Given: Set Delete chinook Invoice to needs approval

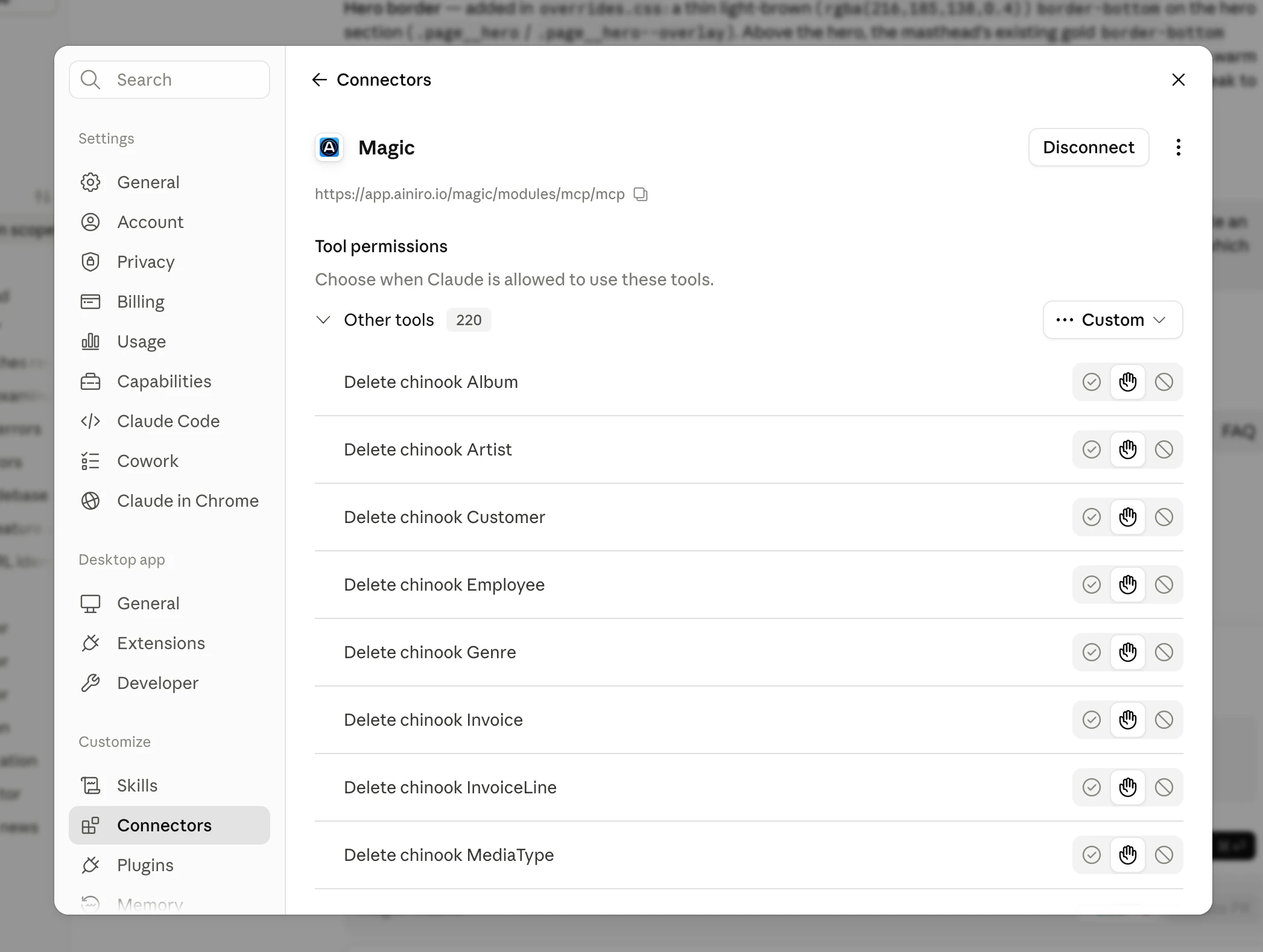Looking at the screenshot, I should coord(1127,720).
